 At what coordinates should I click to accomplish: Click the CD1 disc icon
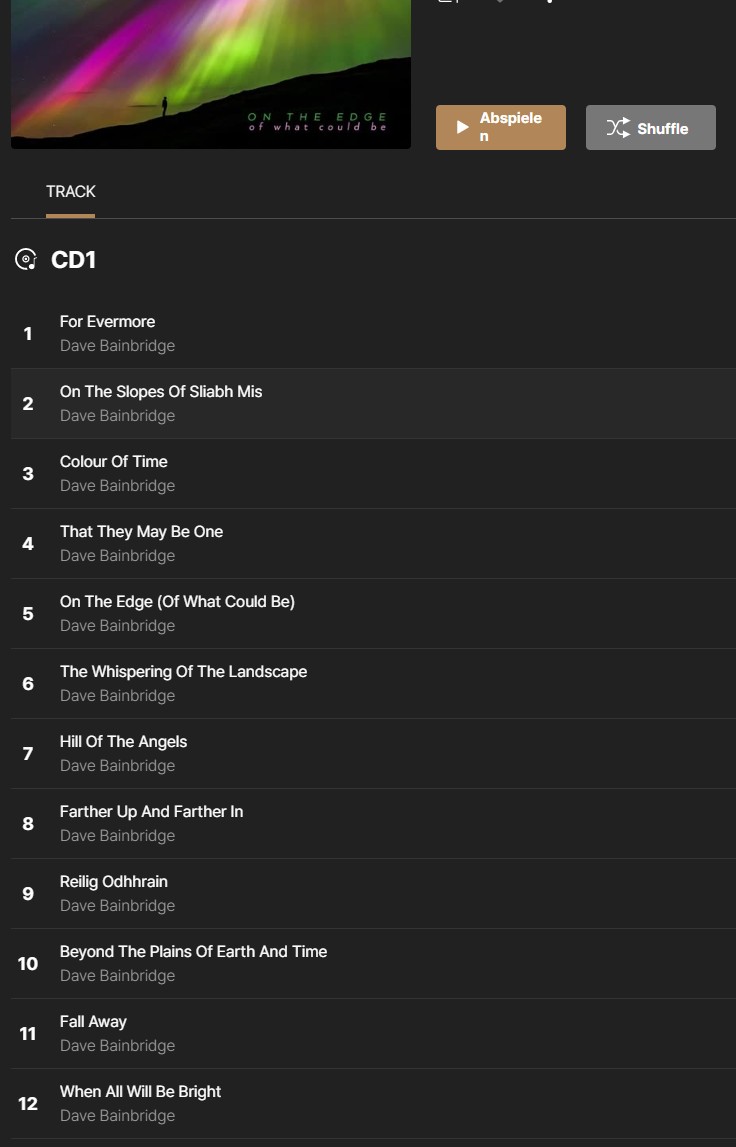point(26,260)
